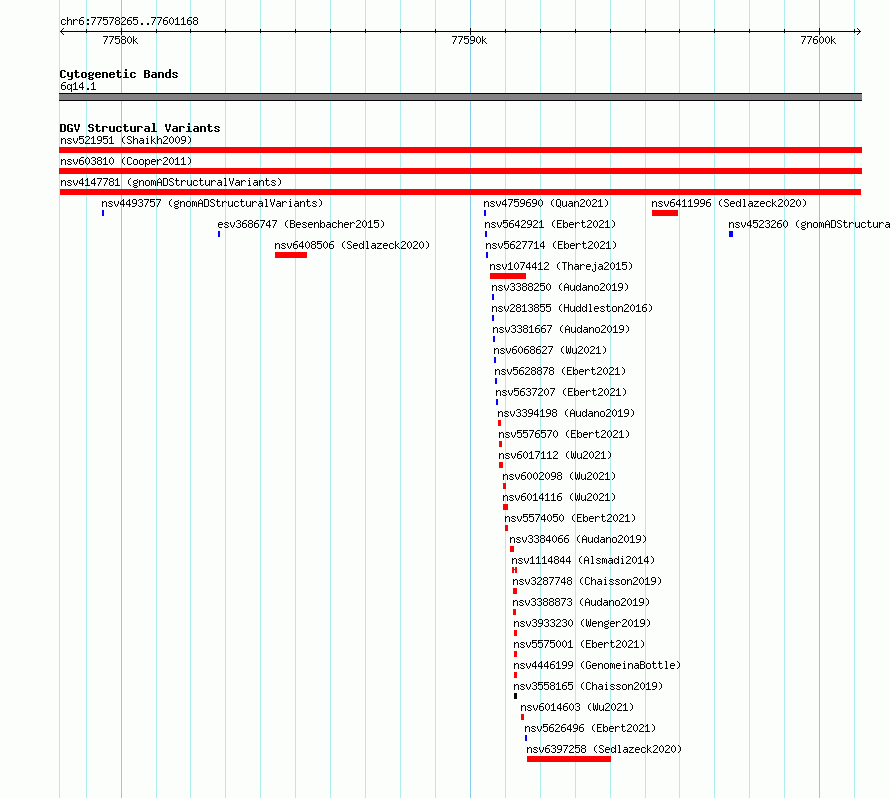Click the nsv521951 (Shaikh2009) variant label

126,140
